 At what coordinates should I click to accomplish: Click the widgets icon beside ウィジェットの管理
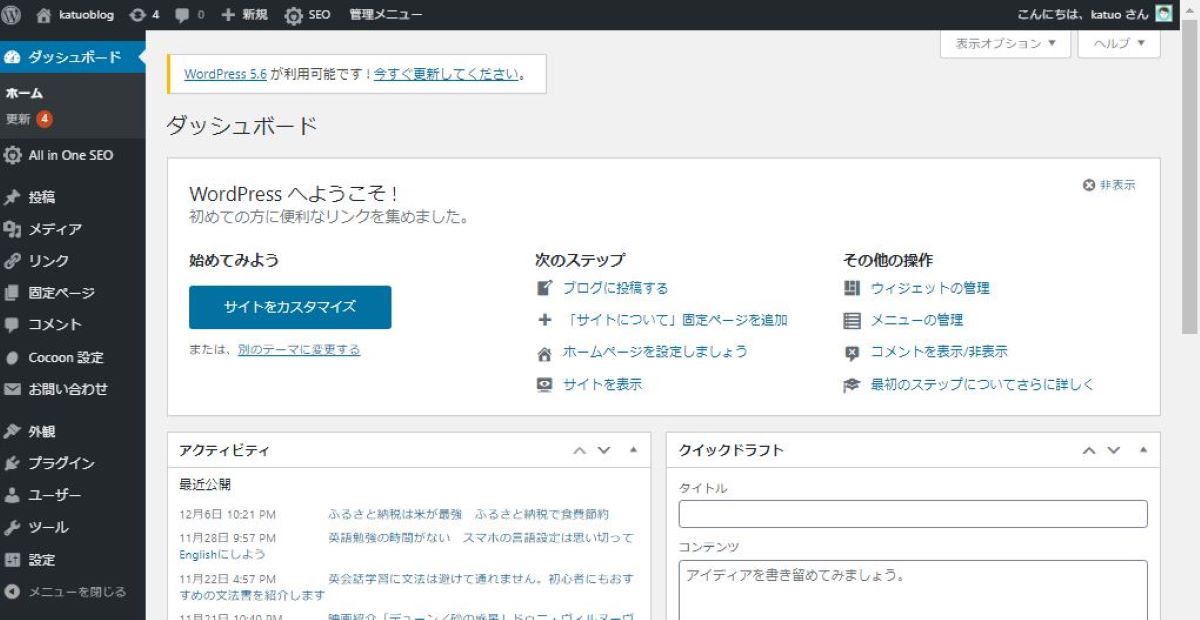(x=852, y=288)
